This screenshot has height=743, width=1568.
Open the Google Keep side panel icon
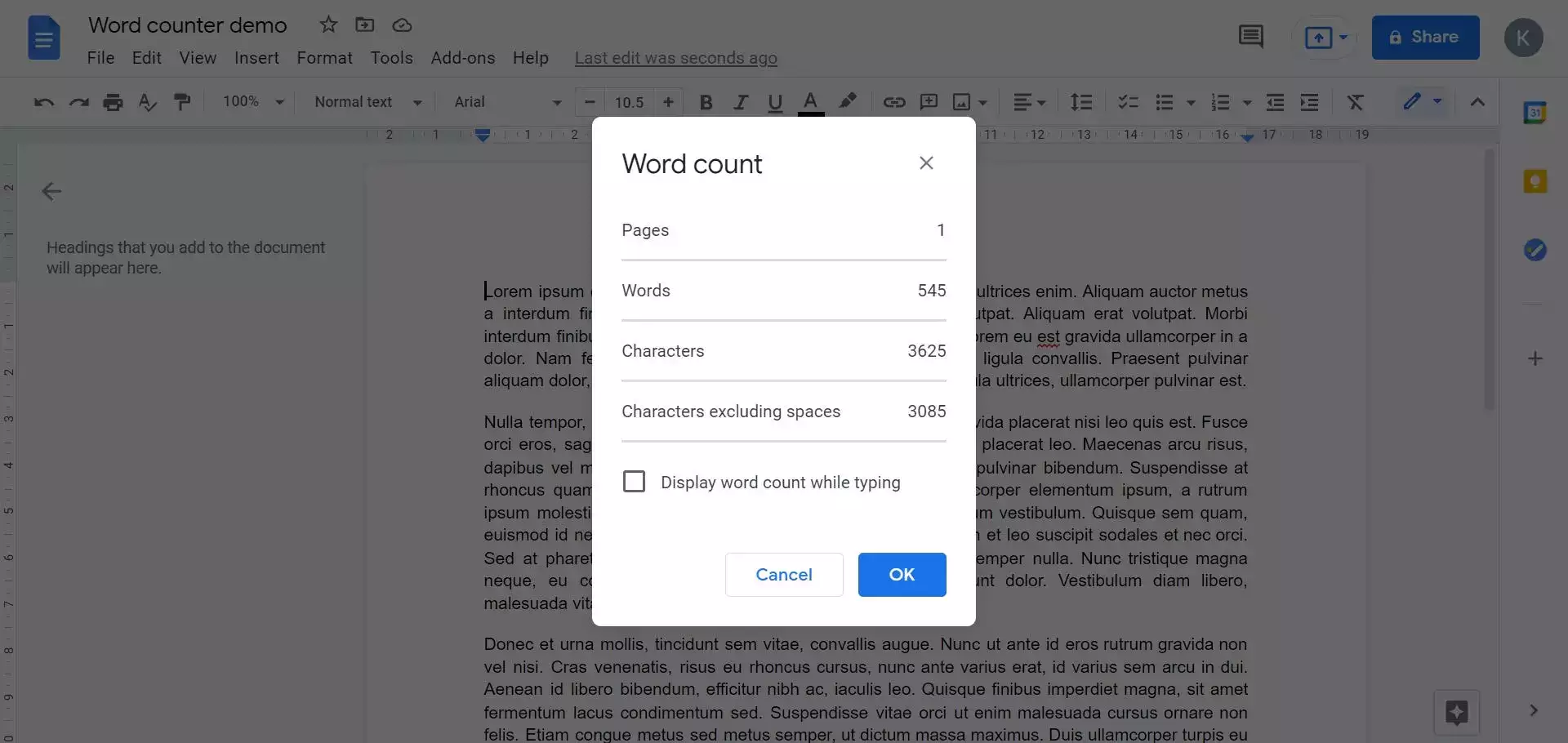1535,181
